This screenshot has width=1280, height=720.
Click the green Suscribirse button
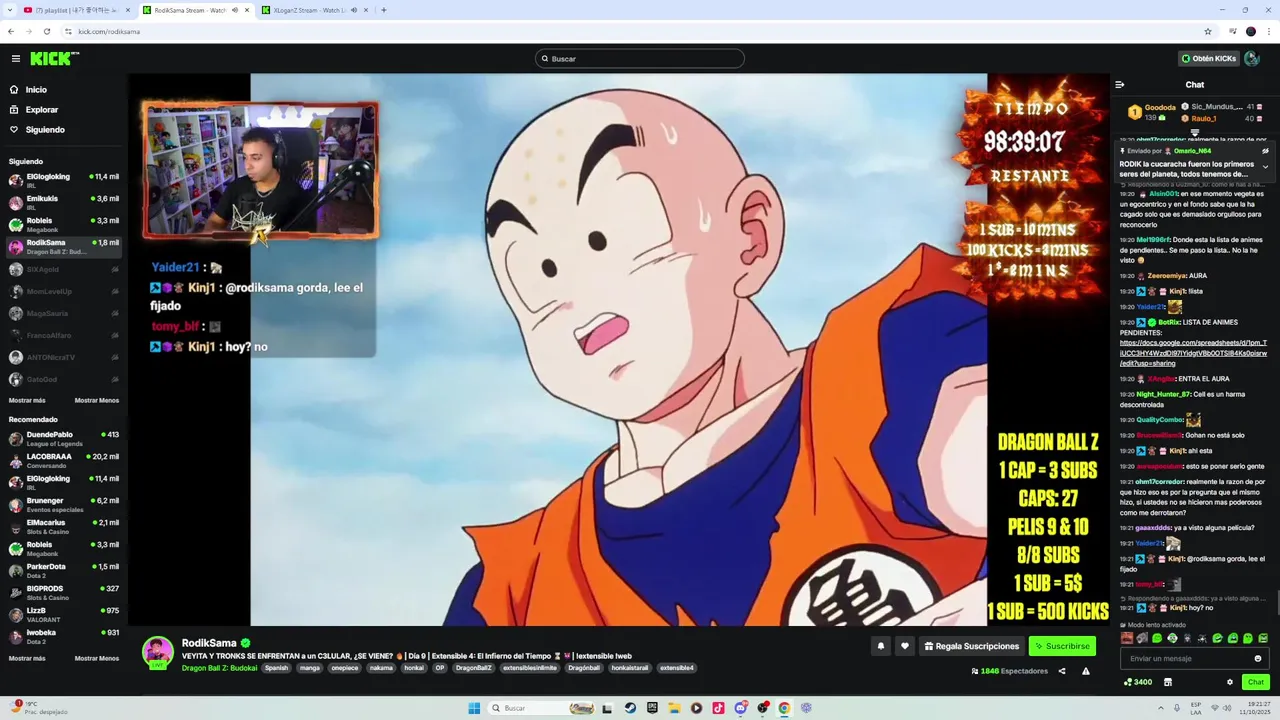click(x=1062, y=646)
